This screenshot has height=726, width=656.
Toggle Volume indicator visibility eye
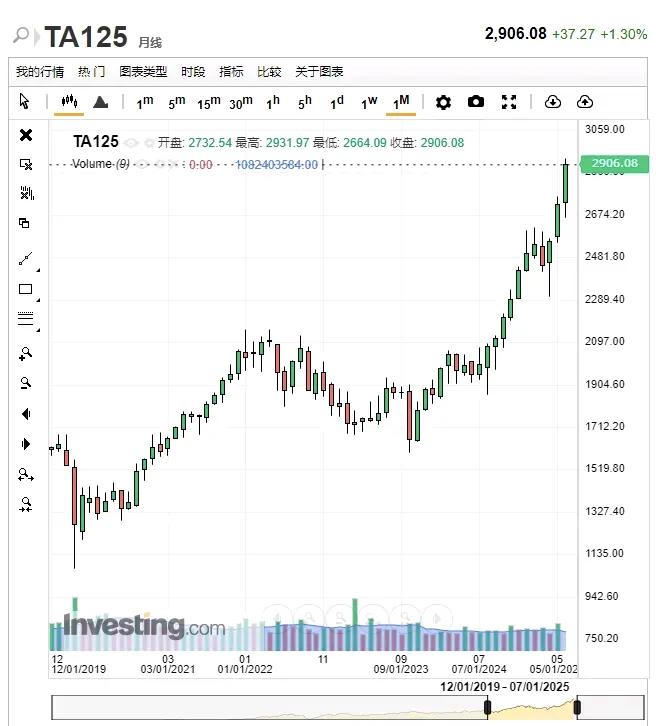coord(143,164)
